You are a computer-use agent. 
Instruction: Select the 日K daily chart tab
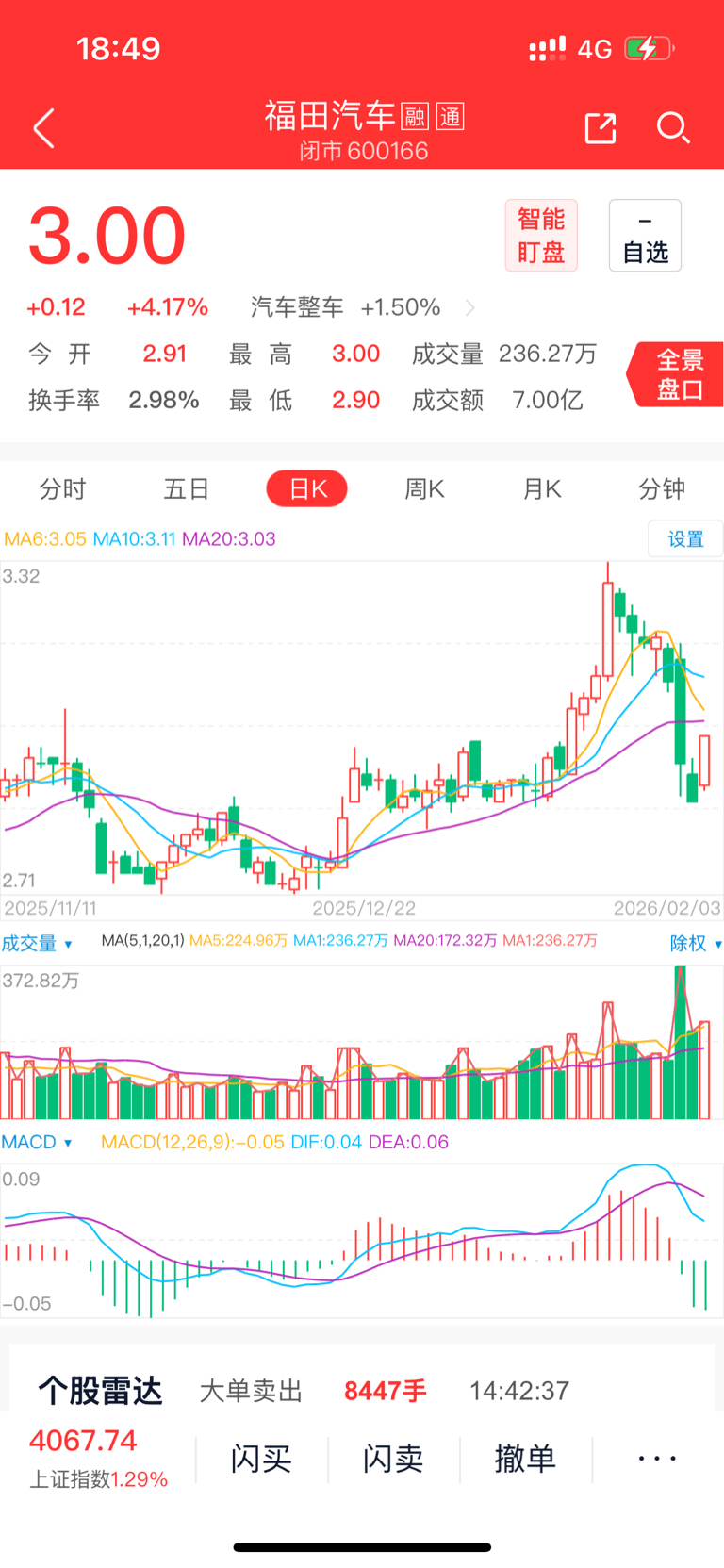pyautogui.click(x=307, y=489)
